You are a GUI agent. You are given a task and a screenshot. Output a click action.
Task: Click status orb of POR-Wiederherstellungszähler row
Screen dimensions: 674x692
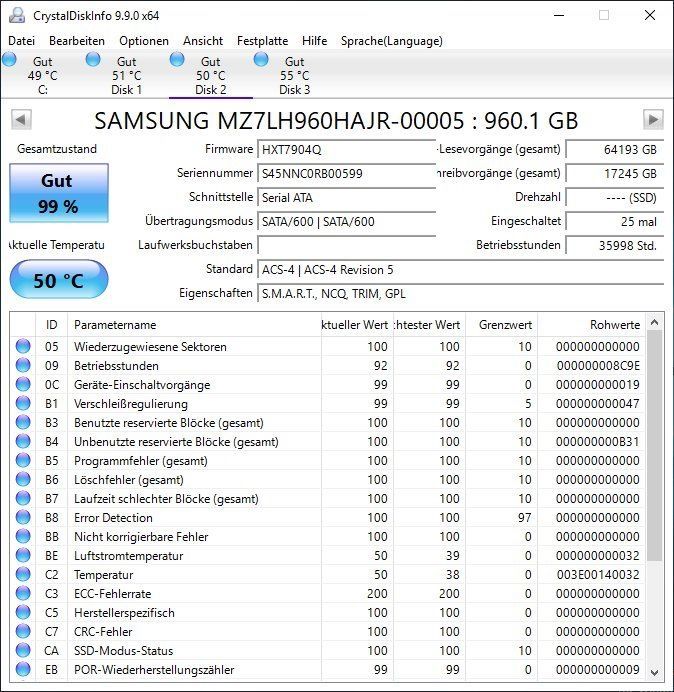(x=23, y=669)
